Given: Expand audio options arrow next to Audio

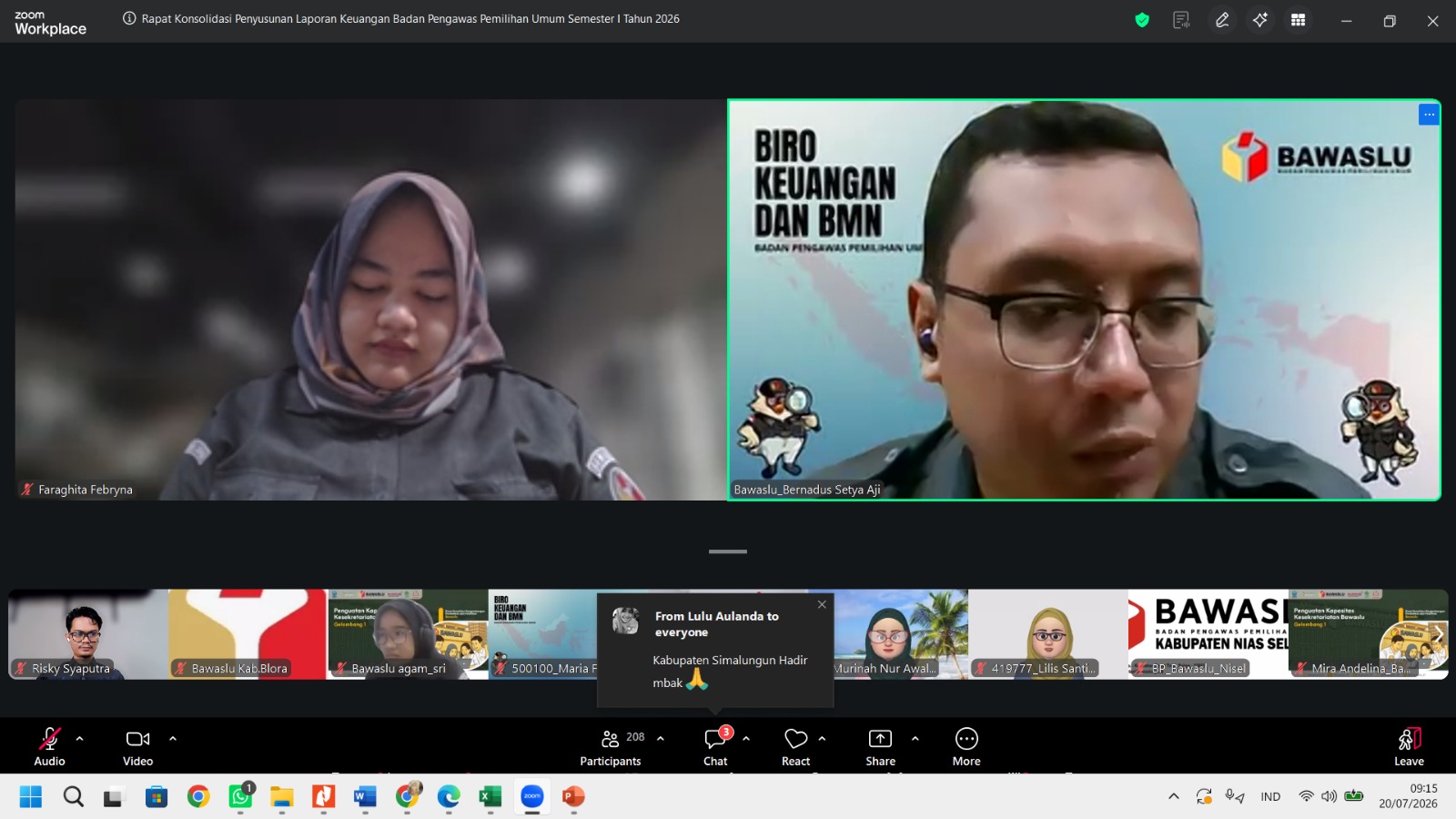Looking at the screenshot, I should point(80,739).
